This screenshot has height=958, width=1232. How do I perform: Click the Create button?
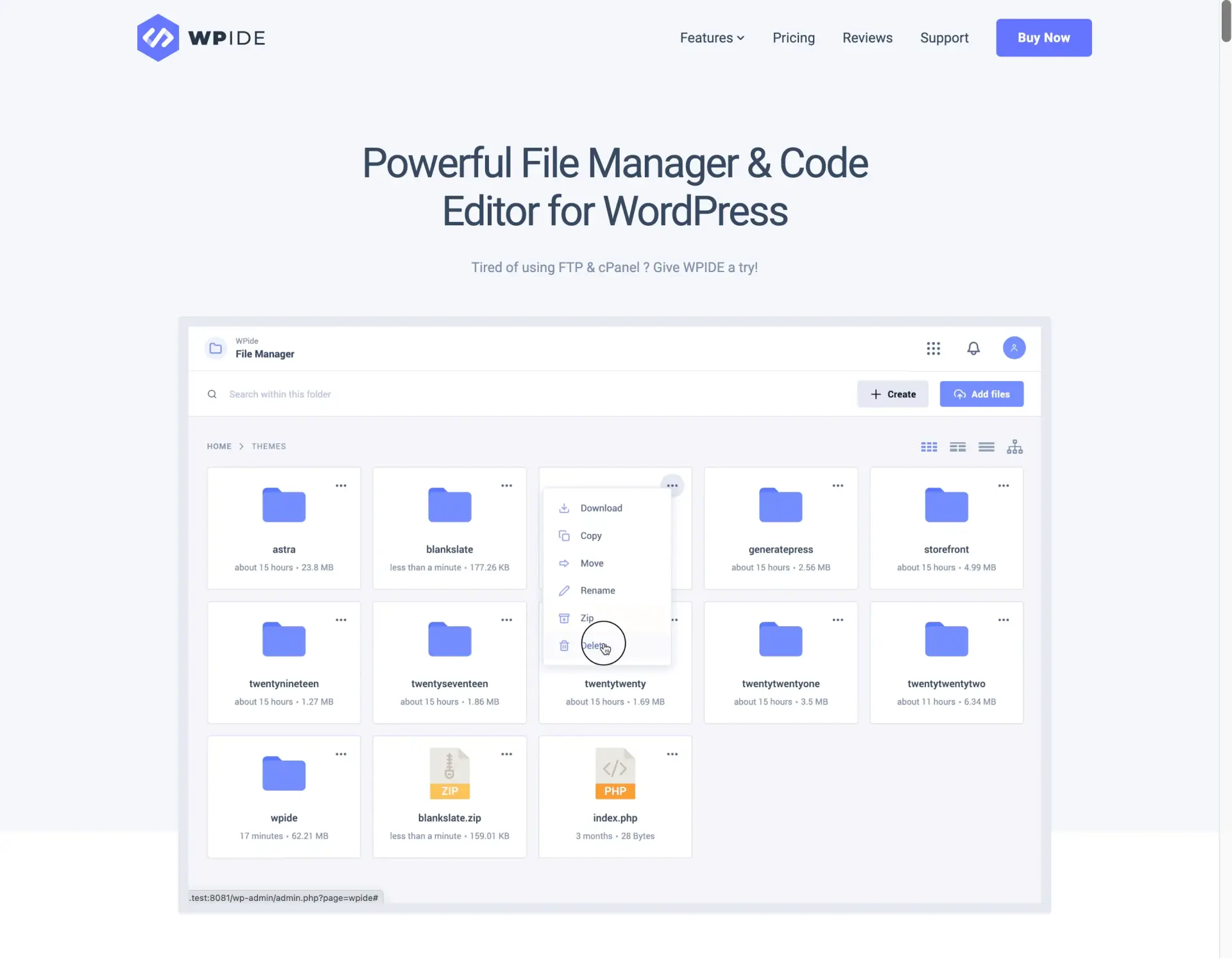coord(892,394)
